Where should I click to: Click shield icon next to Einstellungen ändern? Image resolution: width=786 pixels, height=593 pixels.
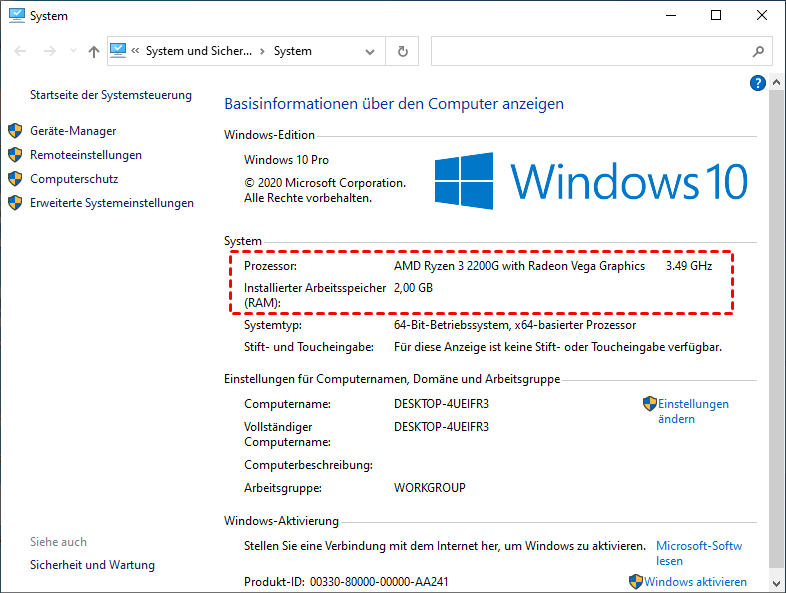point(650,404)
